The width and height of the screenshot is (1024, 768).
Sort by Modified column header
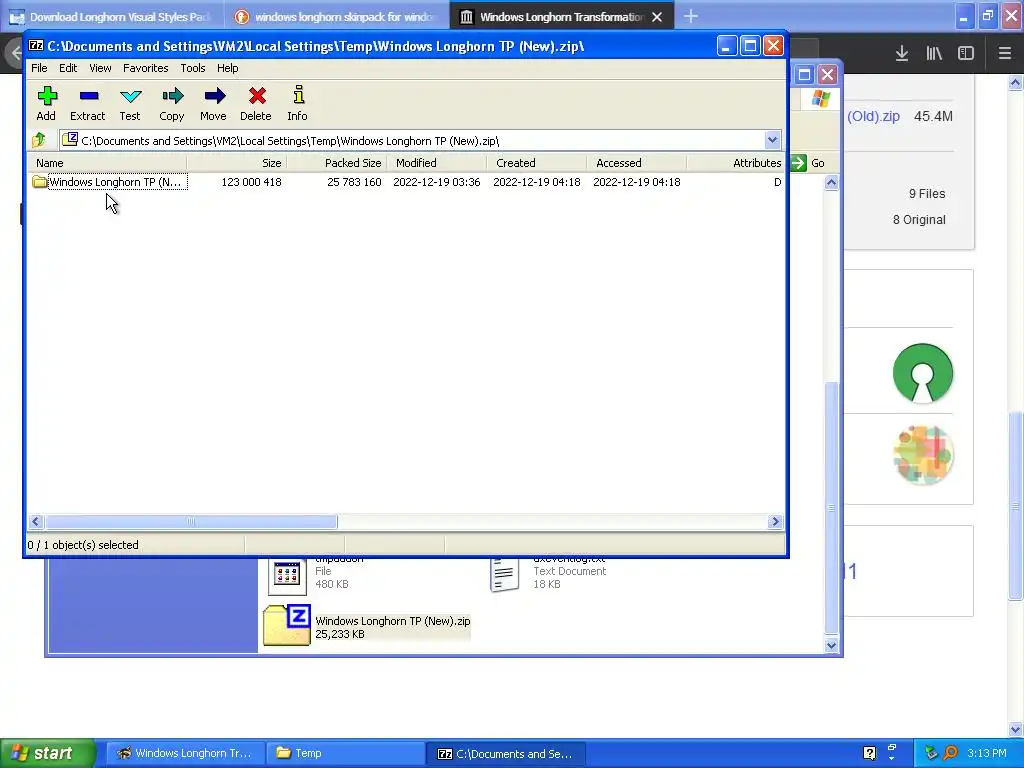[437, 163]
